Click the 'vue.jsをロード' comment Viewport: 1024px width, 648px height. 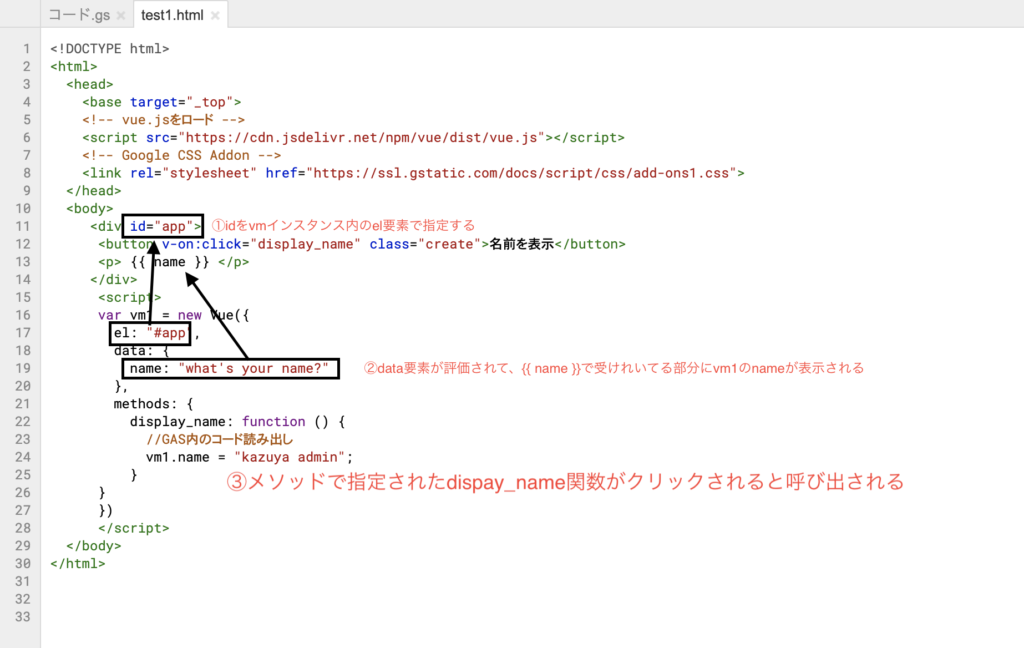click(163, 120)
